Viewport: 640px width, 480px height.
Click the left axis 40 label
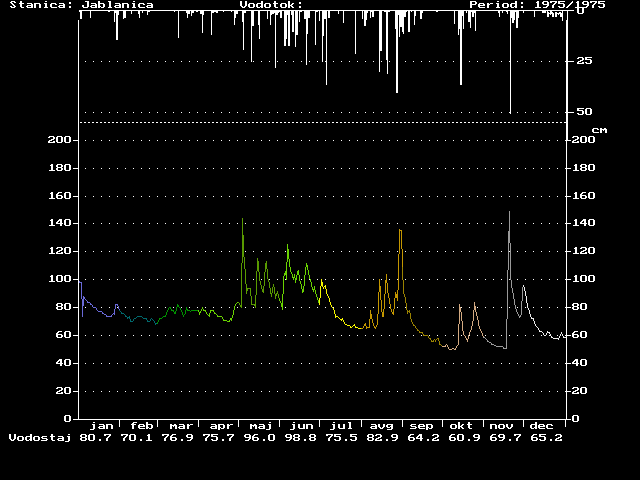64,363
